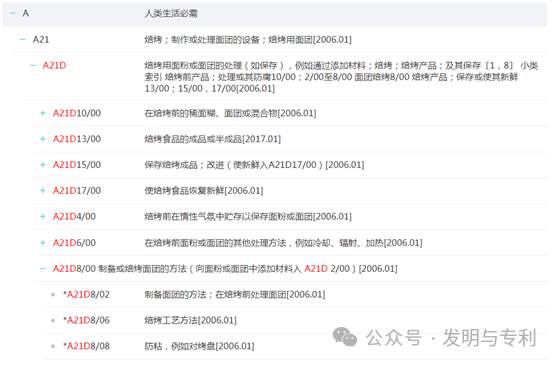Viewport: 558px width, 366px height.
Task: Select the *A21D8/08 subgroup entry
Action: coord(86,346)
